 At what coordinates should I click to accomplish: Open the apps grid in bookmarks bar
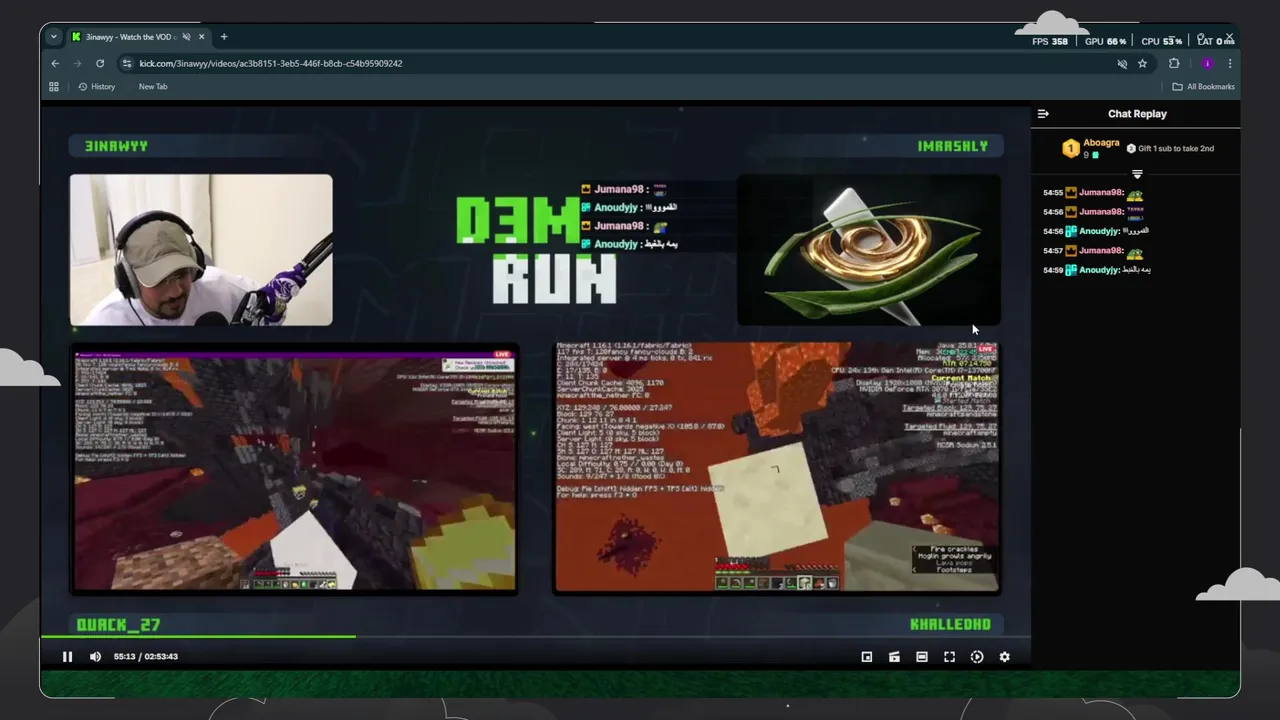coord(54,87)
